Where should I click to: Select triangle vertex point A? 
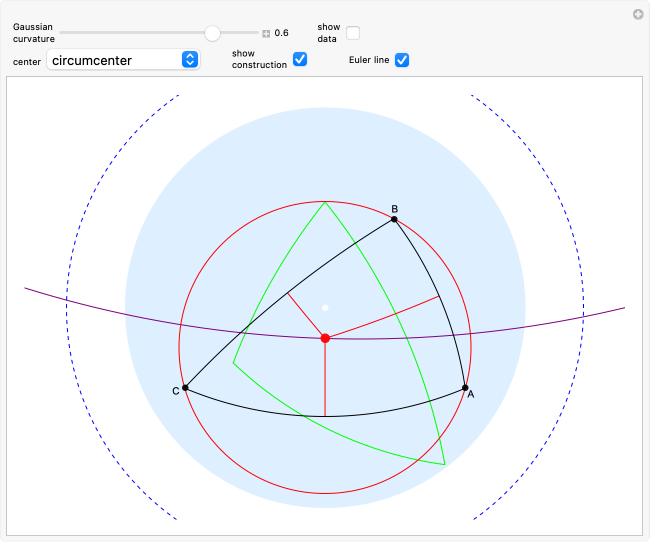click(465, 388)
